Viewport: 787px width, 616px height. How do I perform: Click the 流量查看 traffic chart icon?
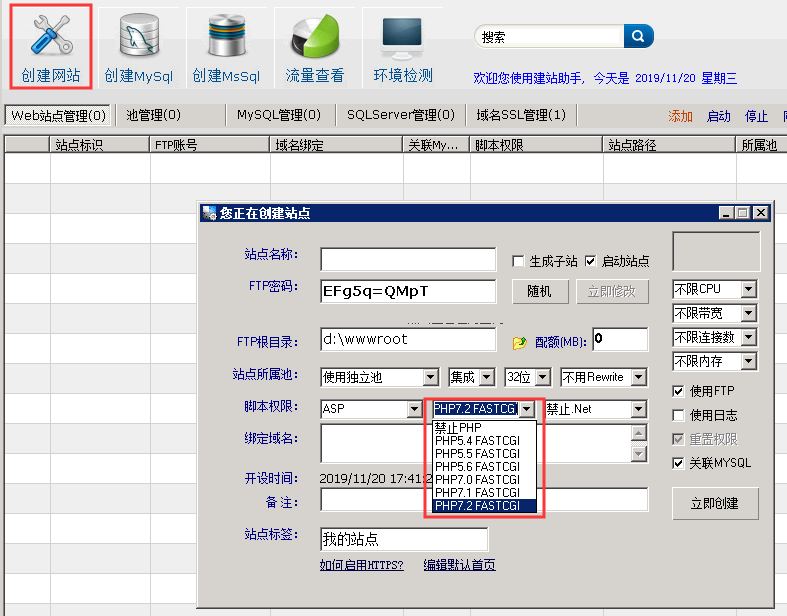point(315,36)
